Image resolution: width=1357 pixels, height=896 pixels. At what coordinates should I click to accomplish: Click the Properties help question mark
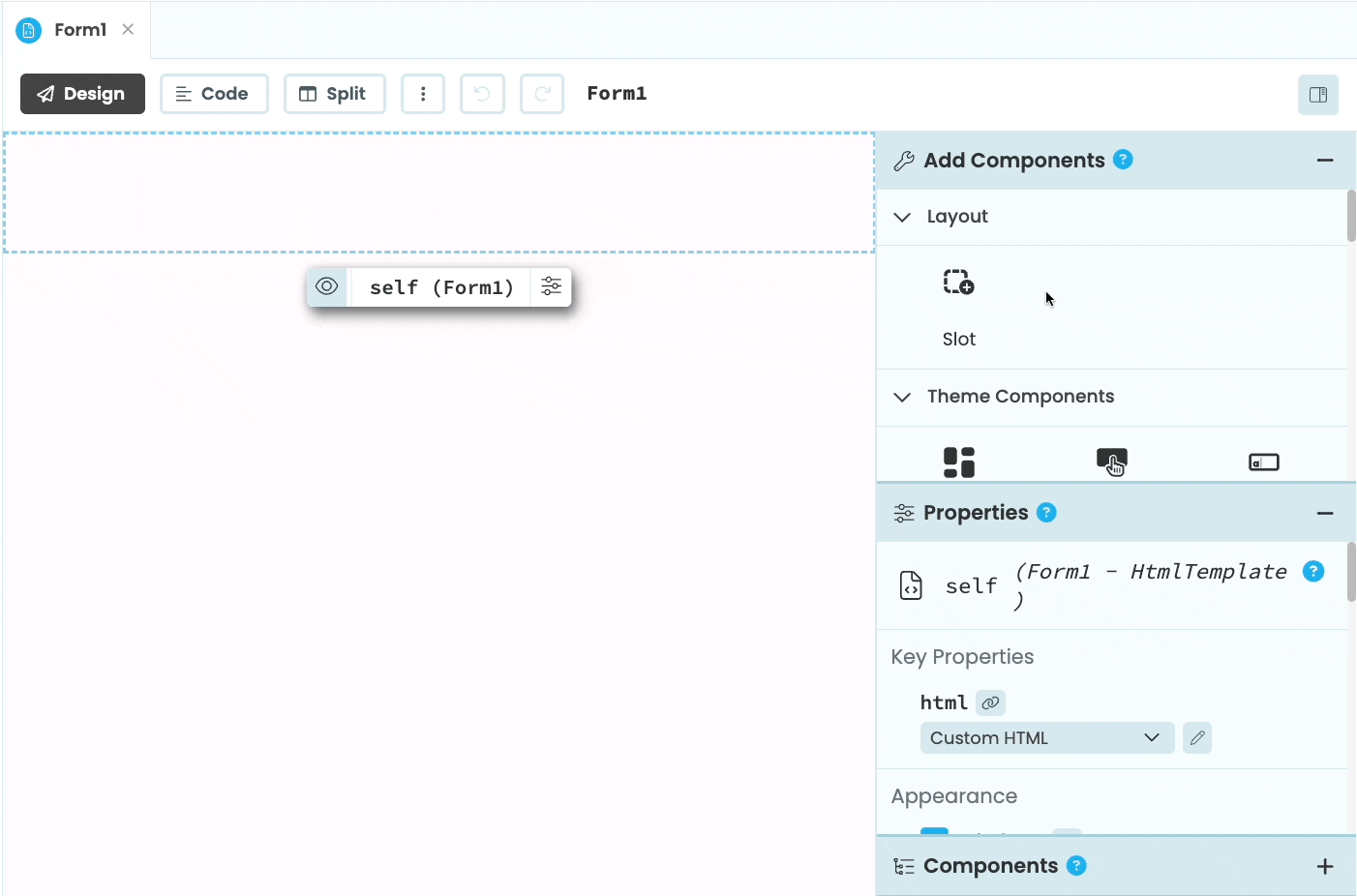point(1046,513)
